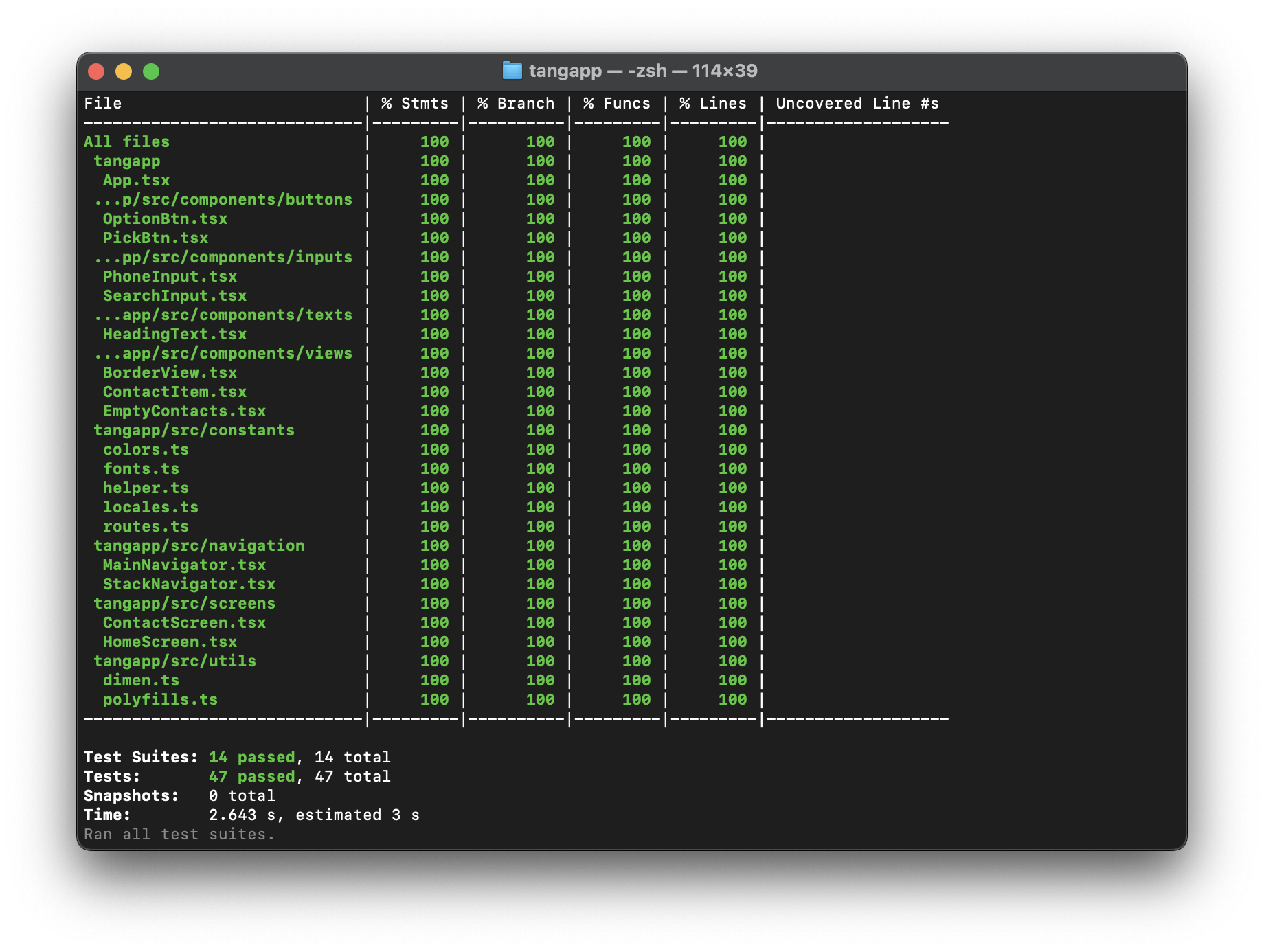Click 'tangapp/src/constants' directory row
Screen dimensions: 1264x952
[x=194, y=431]
